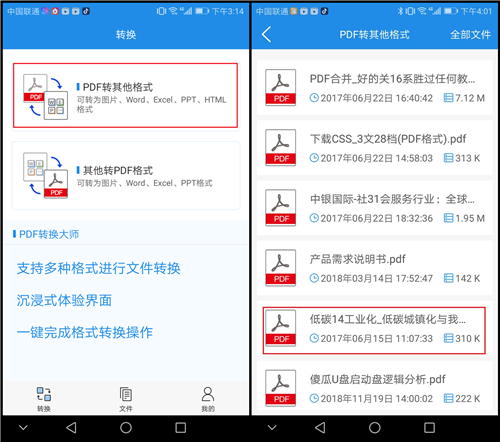The height and width of the screenshot is (442, 500).
Task: Tap 一键完成格式转换操作 text
Action: (85, 332)
